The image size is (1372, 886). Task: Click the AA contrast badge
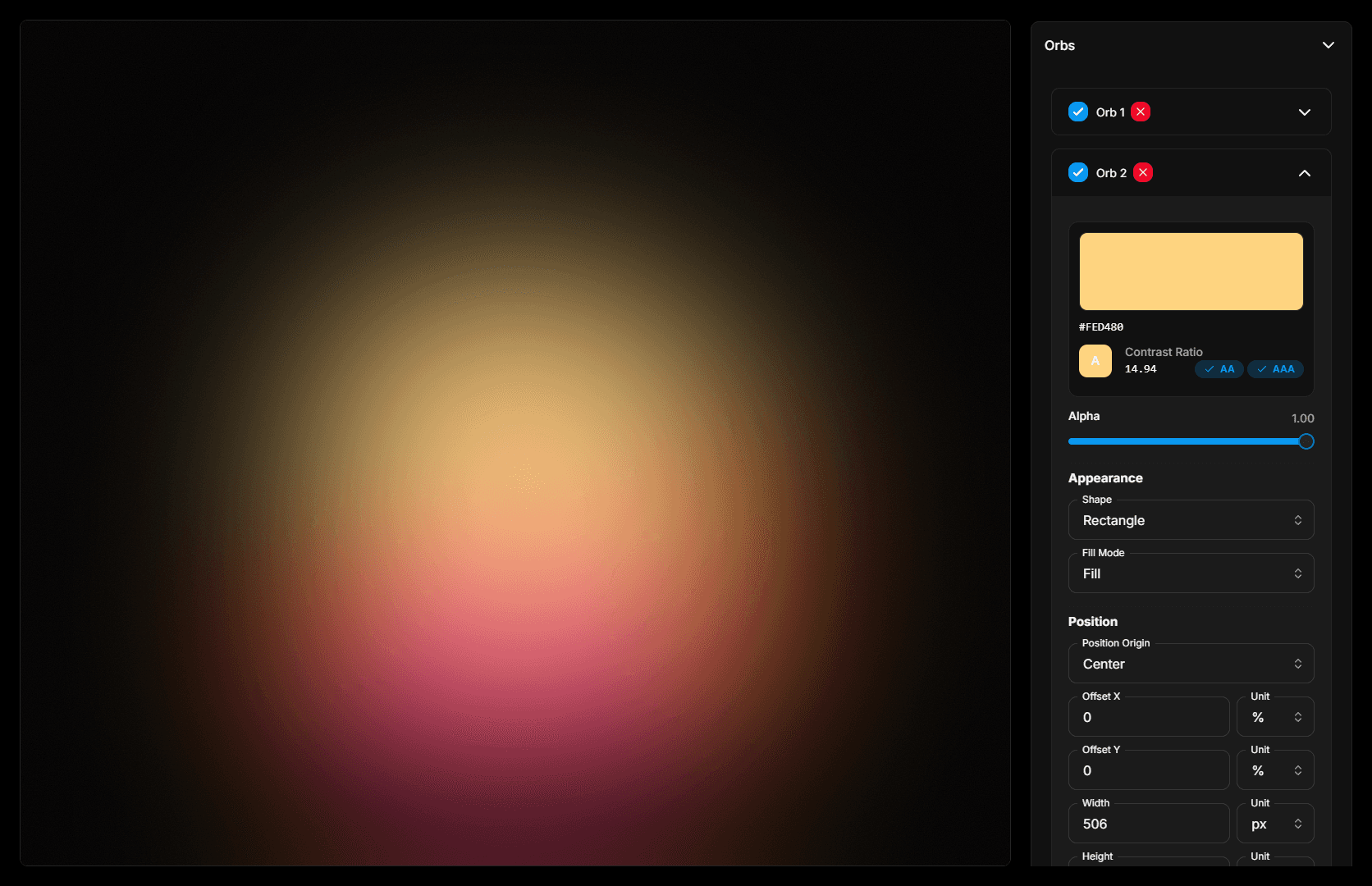coord(1219,369)
